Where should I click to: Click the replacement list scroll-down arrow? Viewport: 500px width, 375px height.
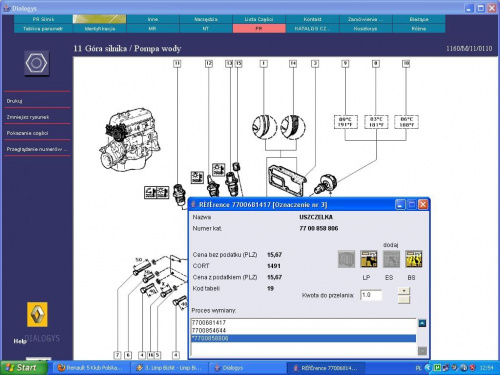[x=422, y=351]
